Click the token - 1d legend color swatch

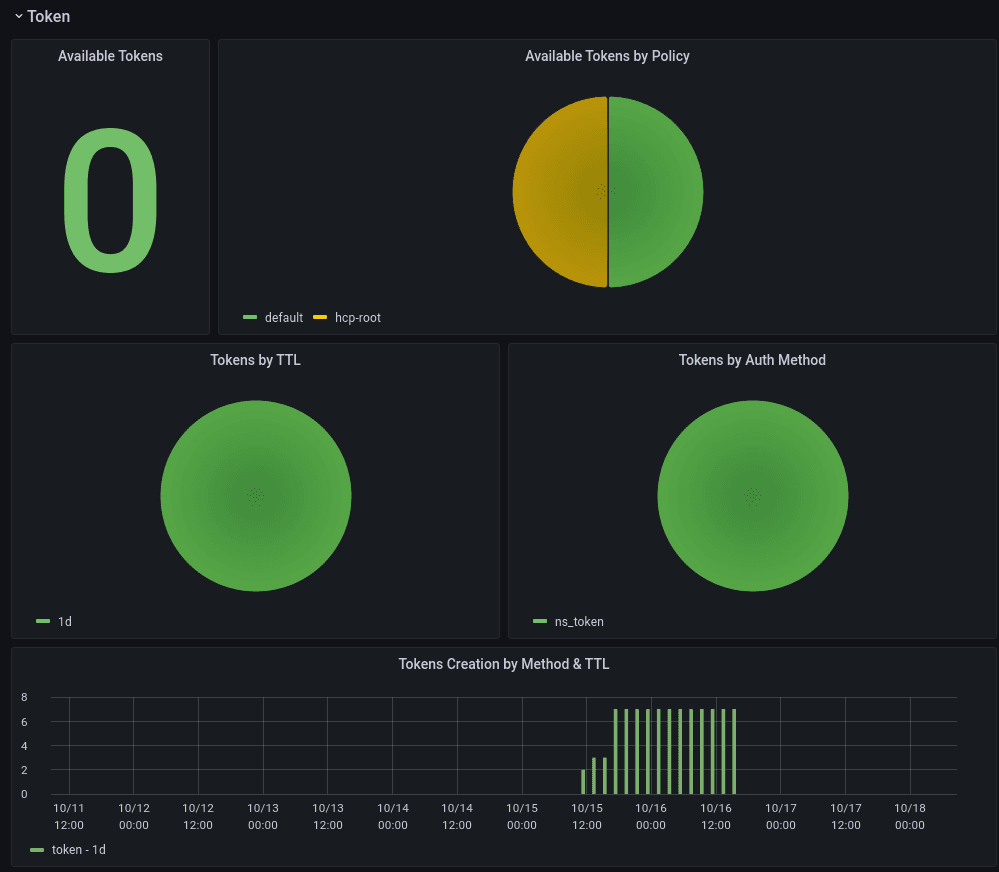click(x=37, y=850)
